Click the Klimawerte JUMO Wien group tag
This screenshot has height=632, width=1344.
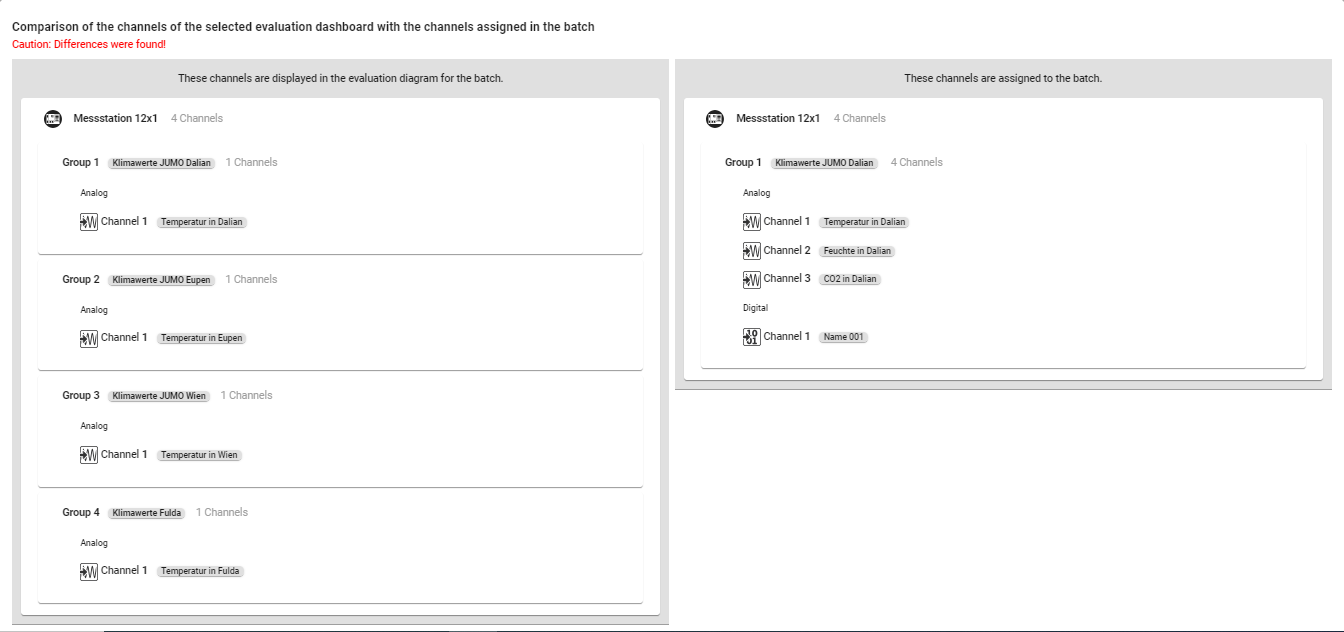(x=159, y=396)
